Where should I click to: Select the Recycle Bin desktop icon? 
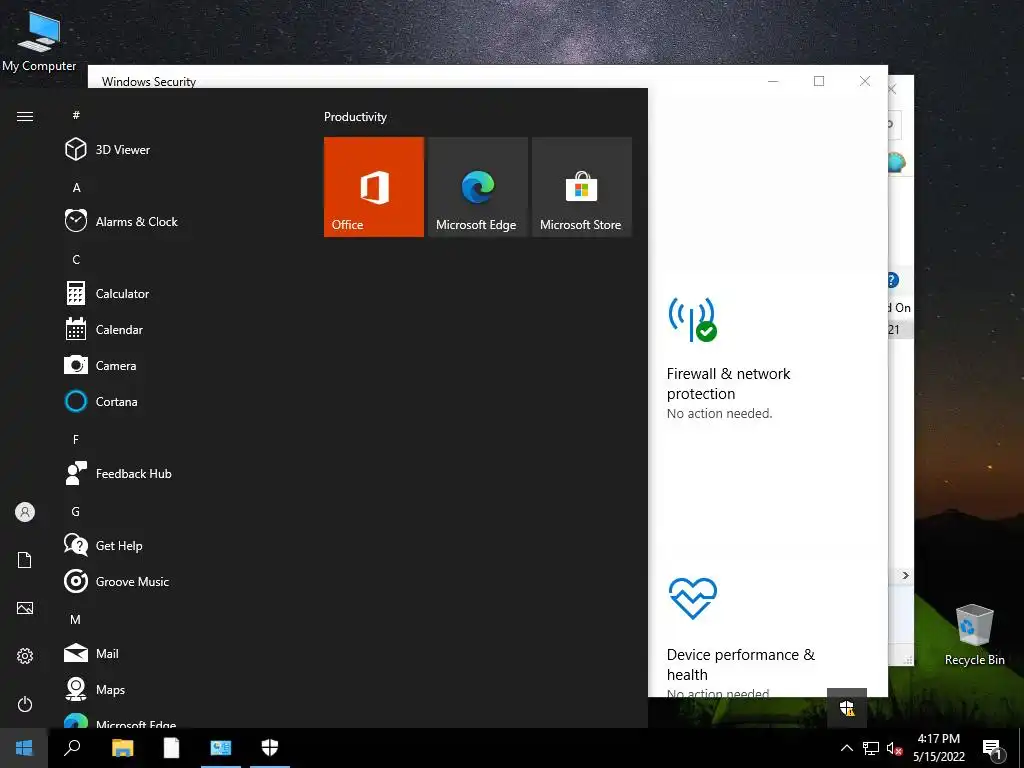pos(974,634)
